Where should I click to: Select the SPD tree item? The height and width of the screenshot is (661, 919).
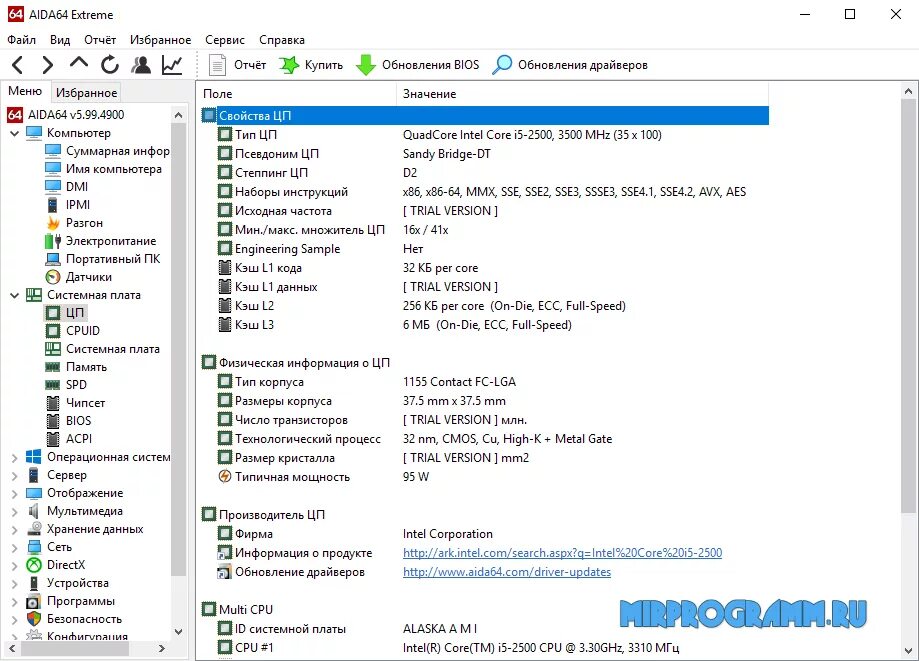(76, 384)
